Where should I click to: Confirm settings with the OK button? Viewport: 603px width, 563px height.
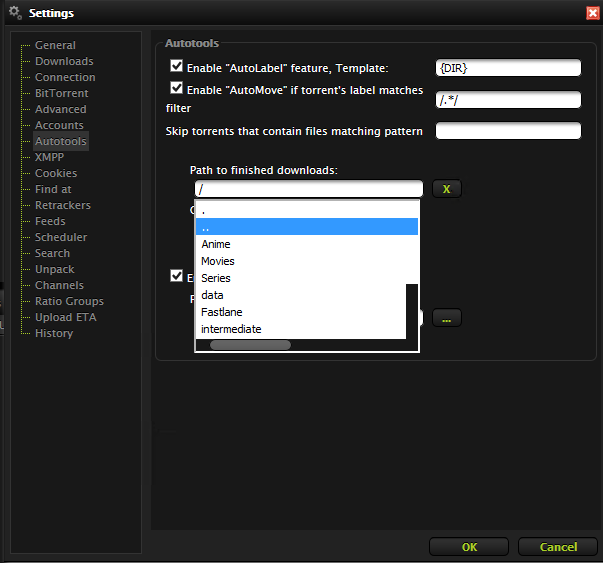click(469, 547)
